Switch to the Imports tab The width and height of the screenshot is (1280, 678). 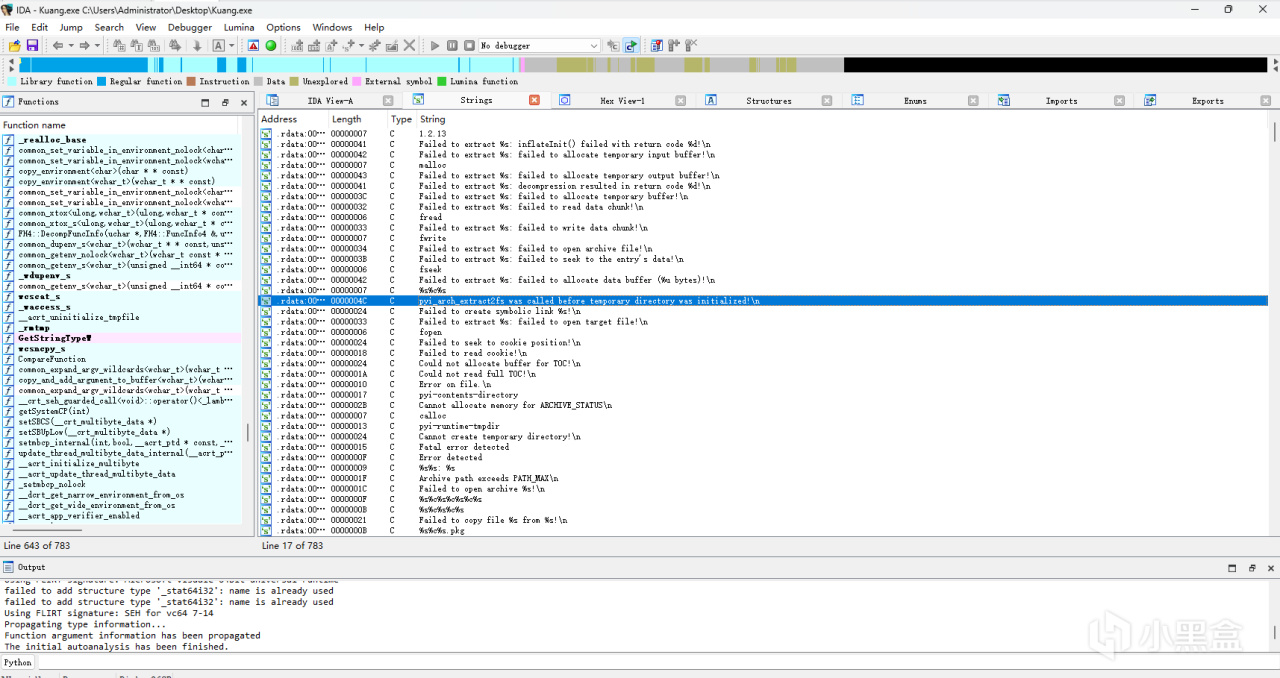point(1061,101)
